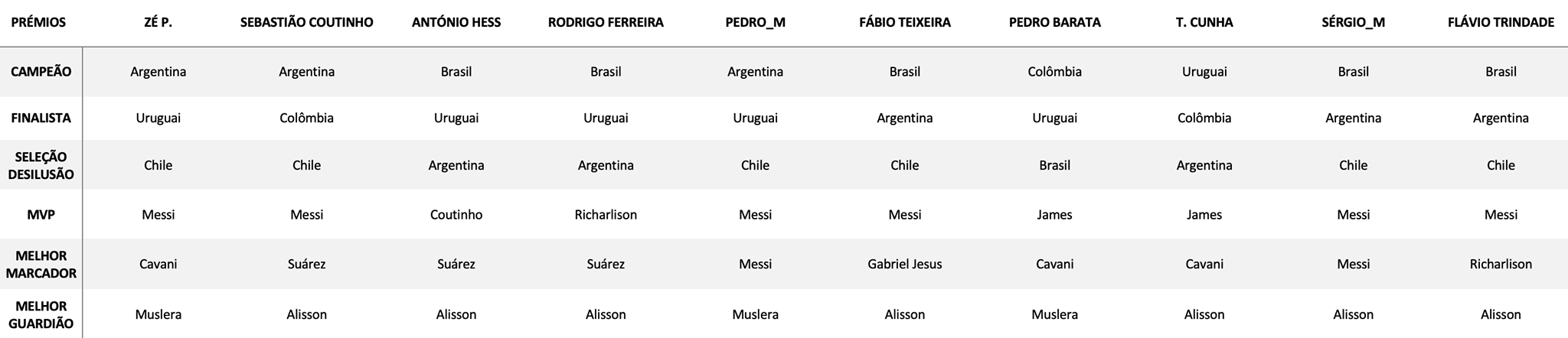Select the SÉRGIO_M column header
1568x338 pixels.
(1353, 22)
